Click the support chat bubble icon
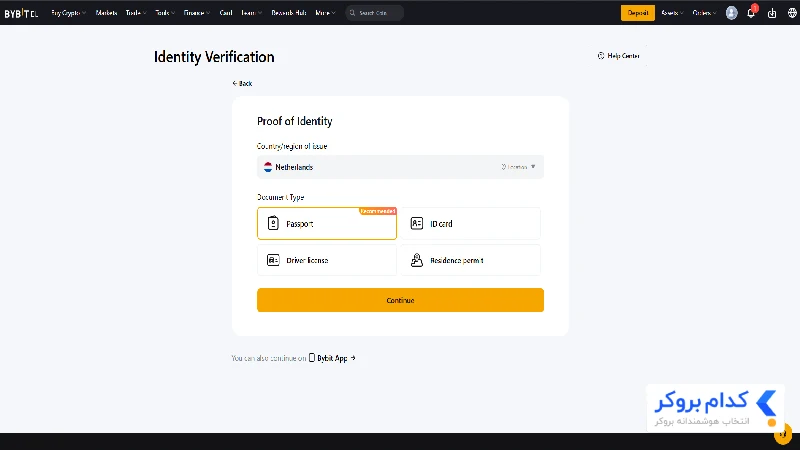The width and height of the screenshot is (800, 450). coord(783,434)
